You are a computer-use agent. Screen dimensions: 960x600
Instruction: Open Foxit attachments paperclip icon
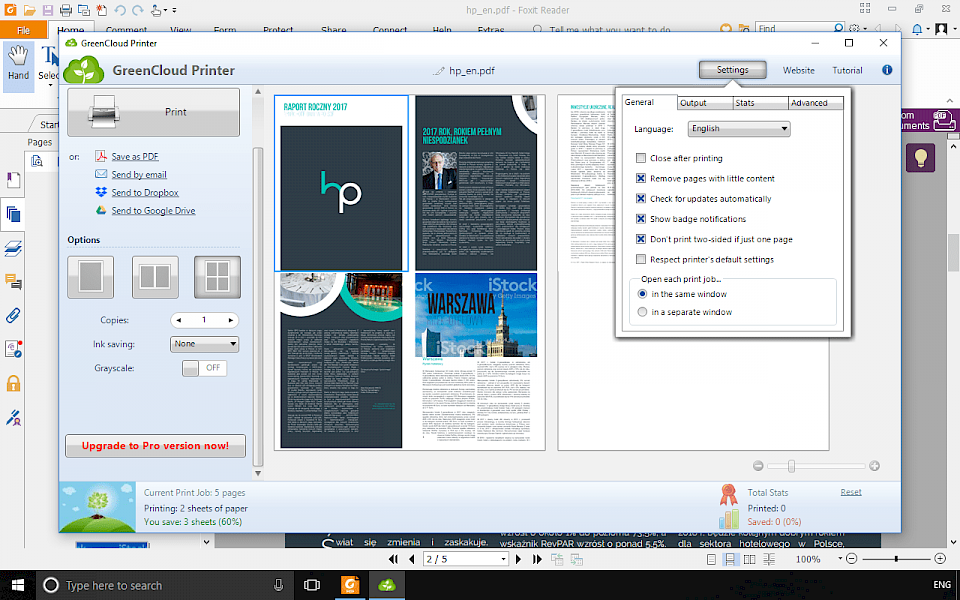tap(13, 315)
